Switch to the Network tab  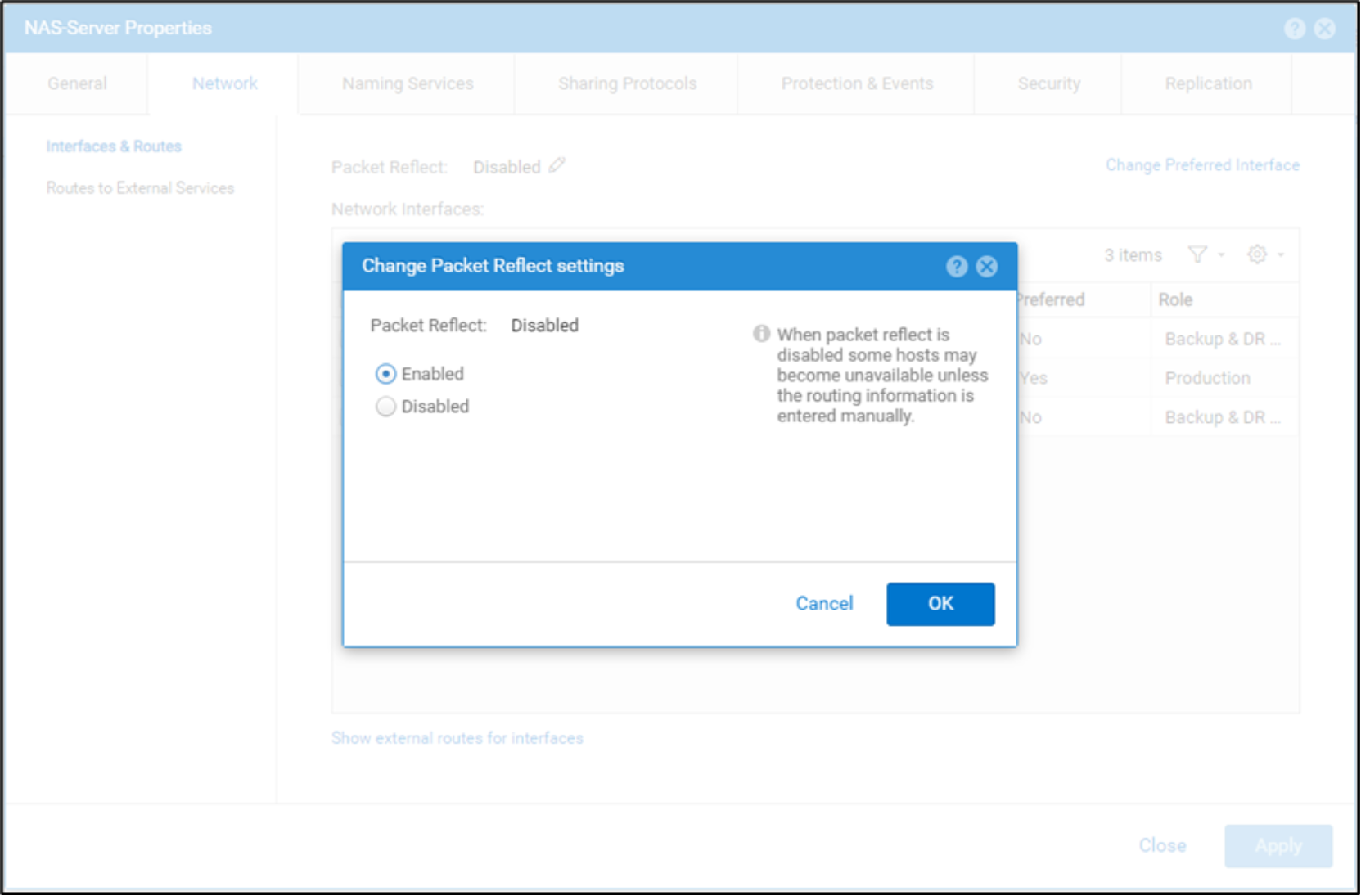pos(224,83)
